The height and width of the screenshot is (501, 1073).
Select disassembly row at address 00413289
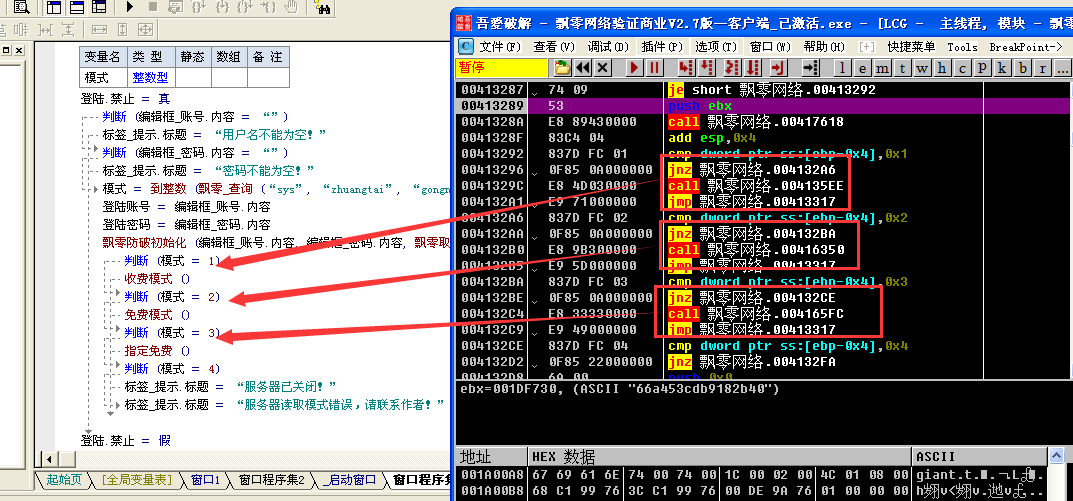(763, 106)
